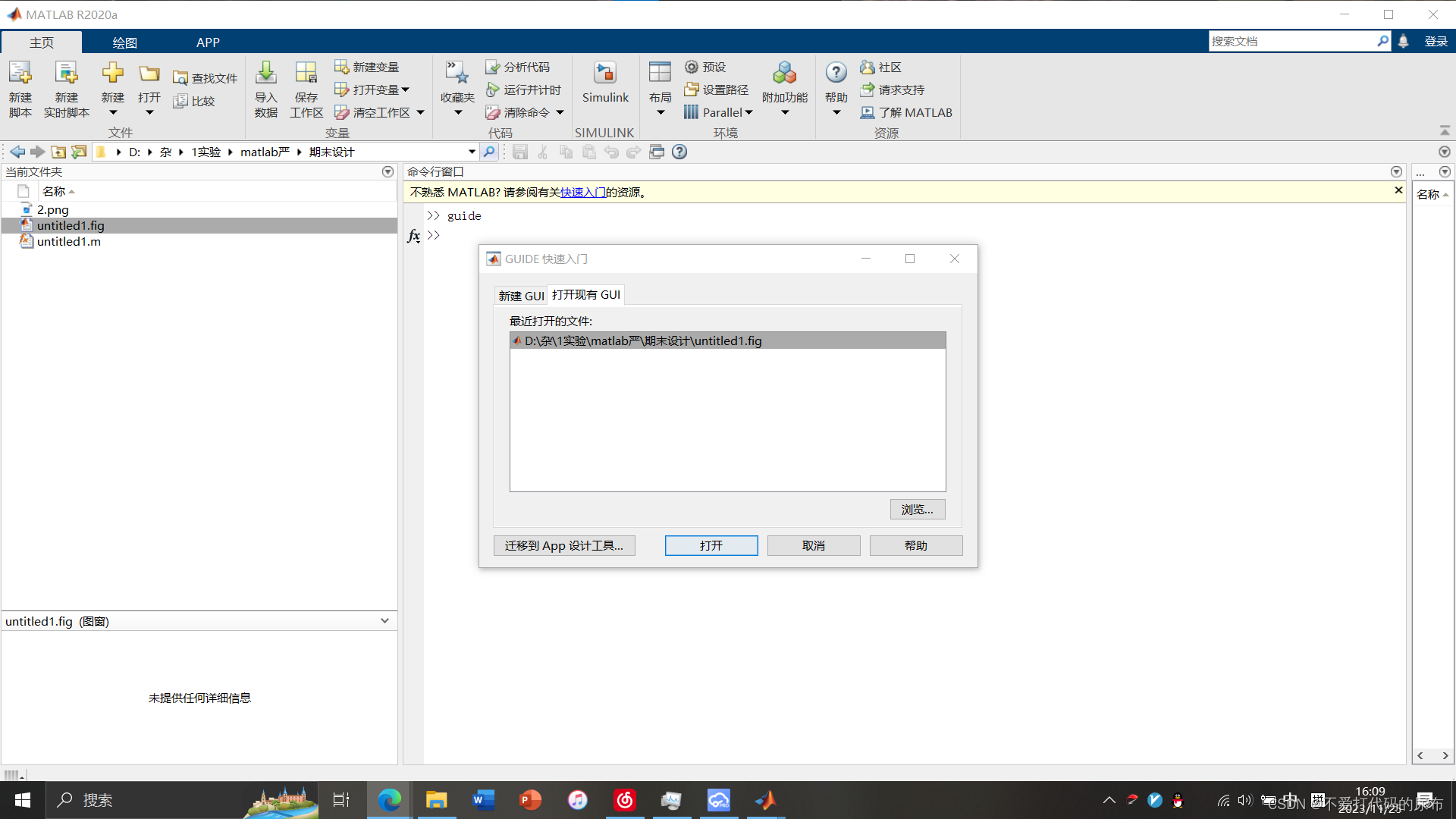Click the search icon beside the address bar
The image size is (1456, 819).
click(489, 152)
